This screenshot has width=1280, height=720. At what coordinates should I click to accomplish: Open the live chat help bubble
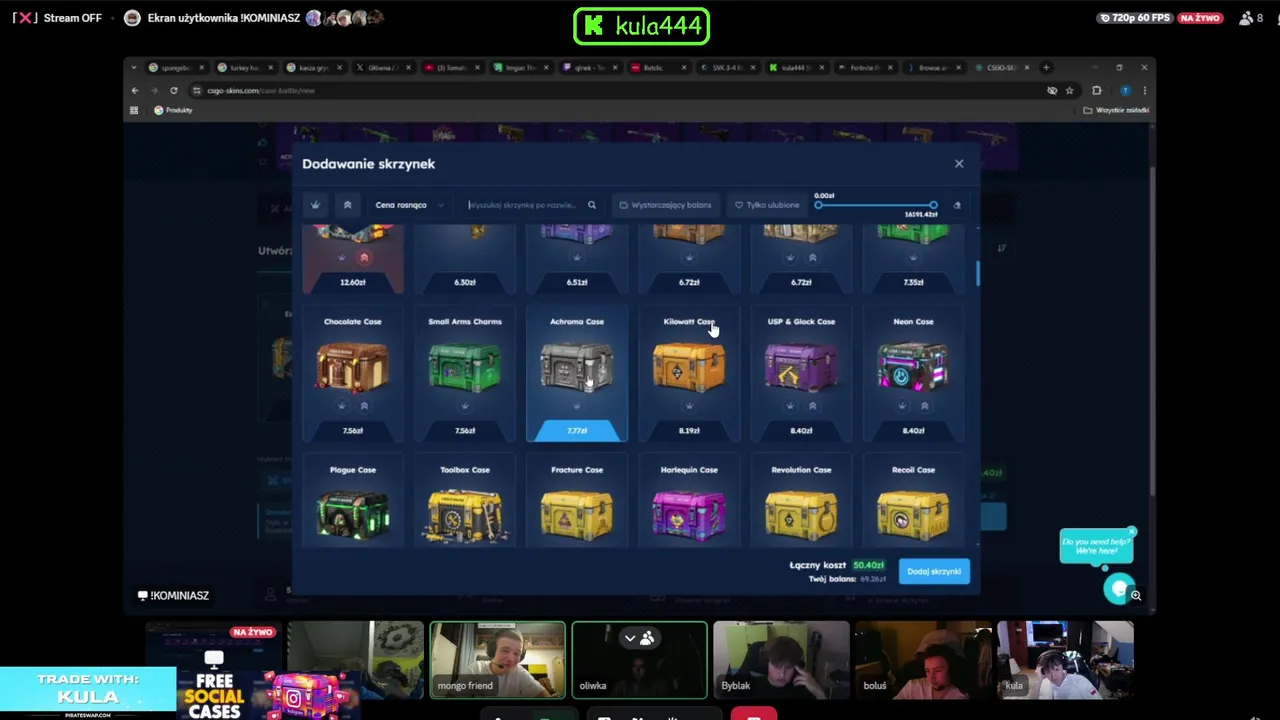1119,588
